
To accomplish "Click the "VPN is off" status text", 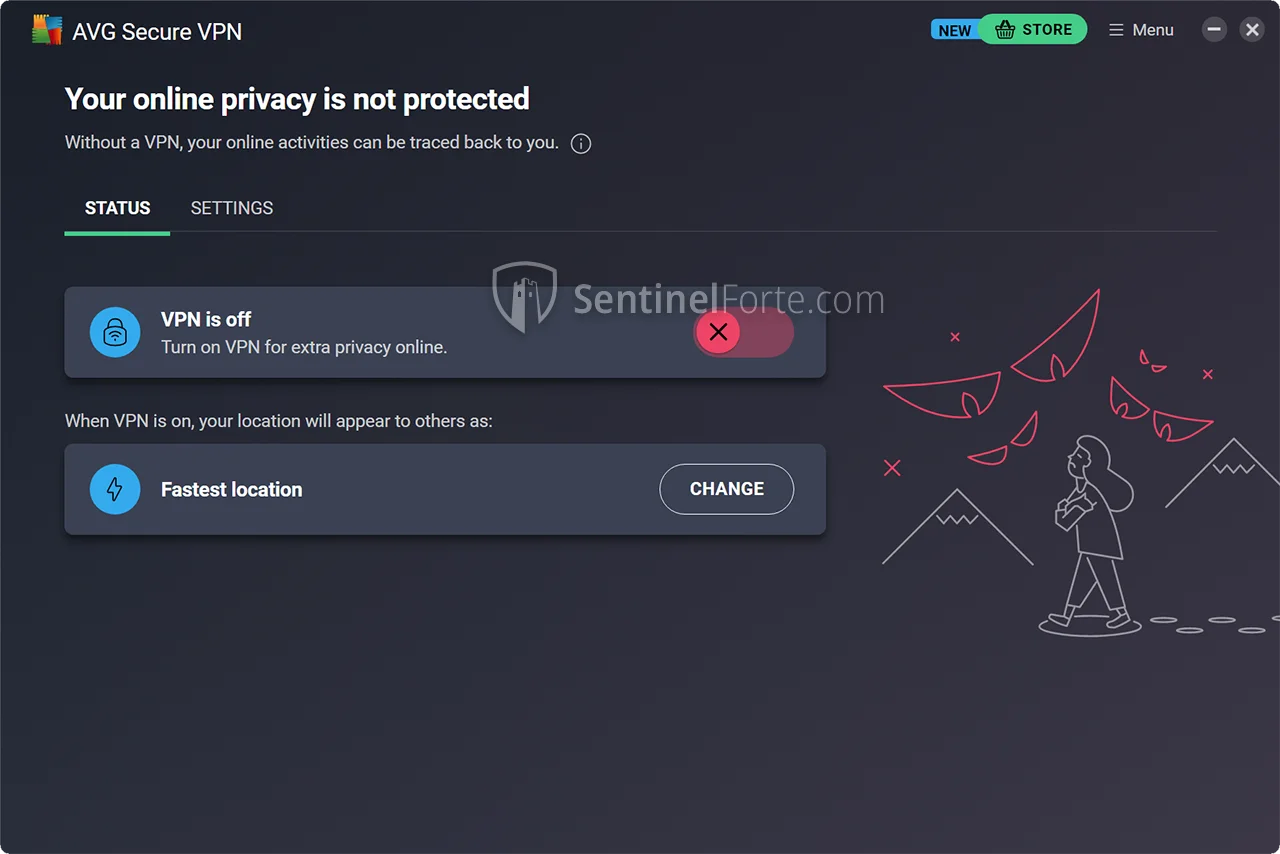I will point(206,319).
